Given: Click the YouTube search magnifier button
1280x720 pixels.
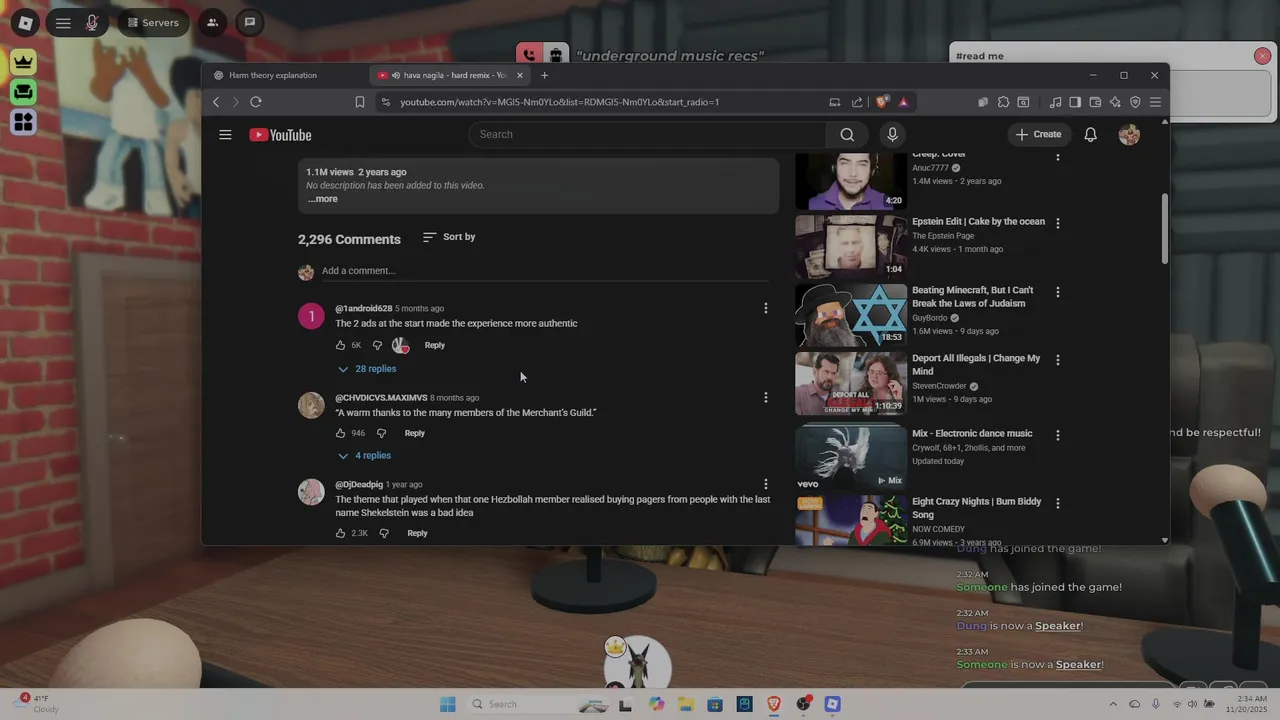Looking at the screenshot, I should click(x=847, y=135).
